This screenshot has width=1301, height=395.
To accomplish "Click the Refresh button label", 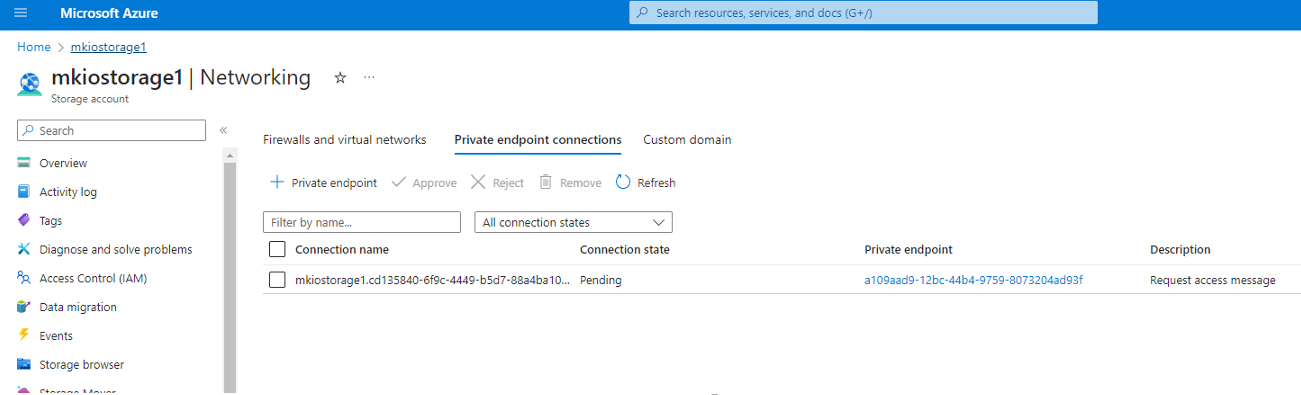I will (656, 182).
